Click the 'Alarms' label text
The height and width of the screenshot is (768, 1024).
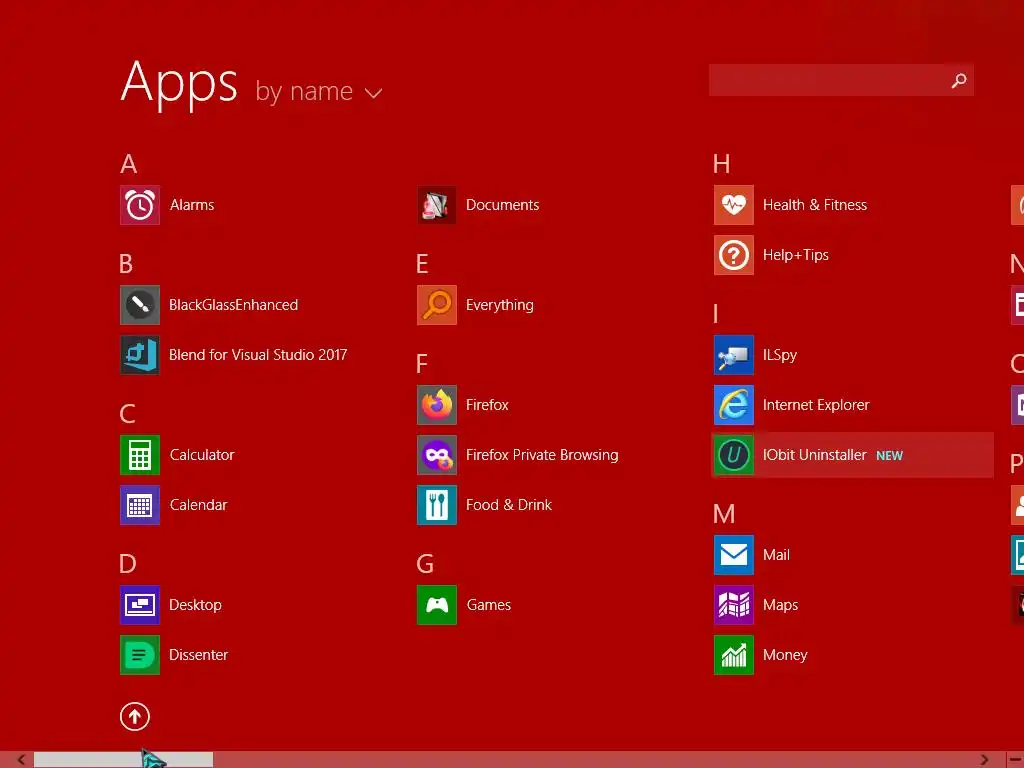[192, 205]
